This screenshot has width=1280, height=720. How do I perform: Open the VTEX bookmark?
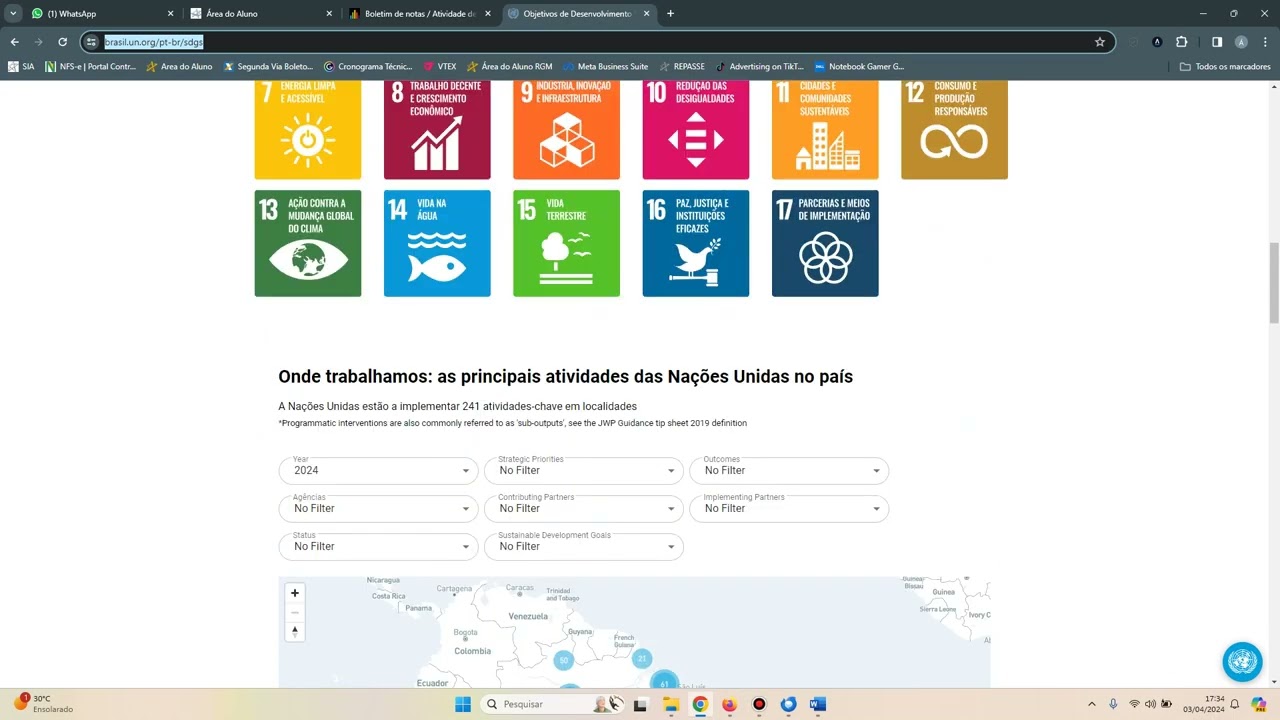tap(440, 66)
